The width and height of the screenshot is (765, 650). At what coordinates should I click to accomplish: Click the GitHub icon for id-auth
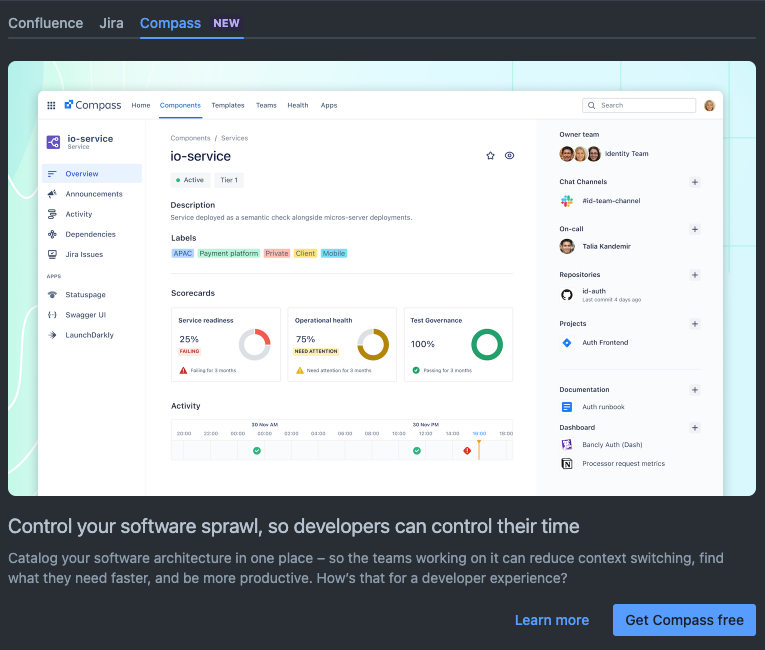tap(566, 295)
